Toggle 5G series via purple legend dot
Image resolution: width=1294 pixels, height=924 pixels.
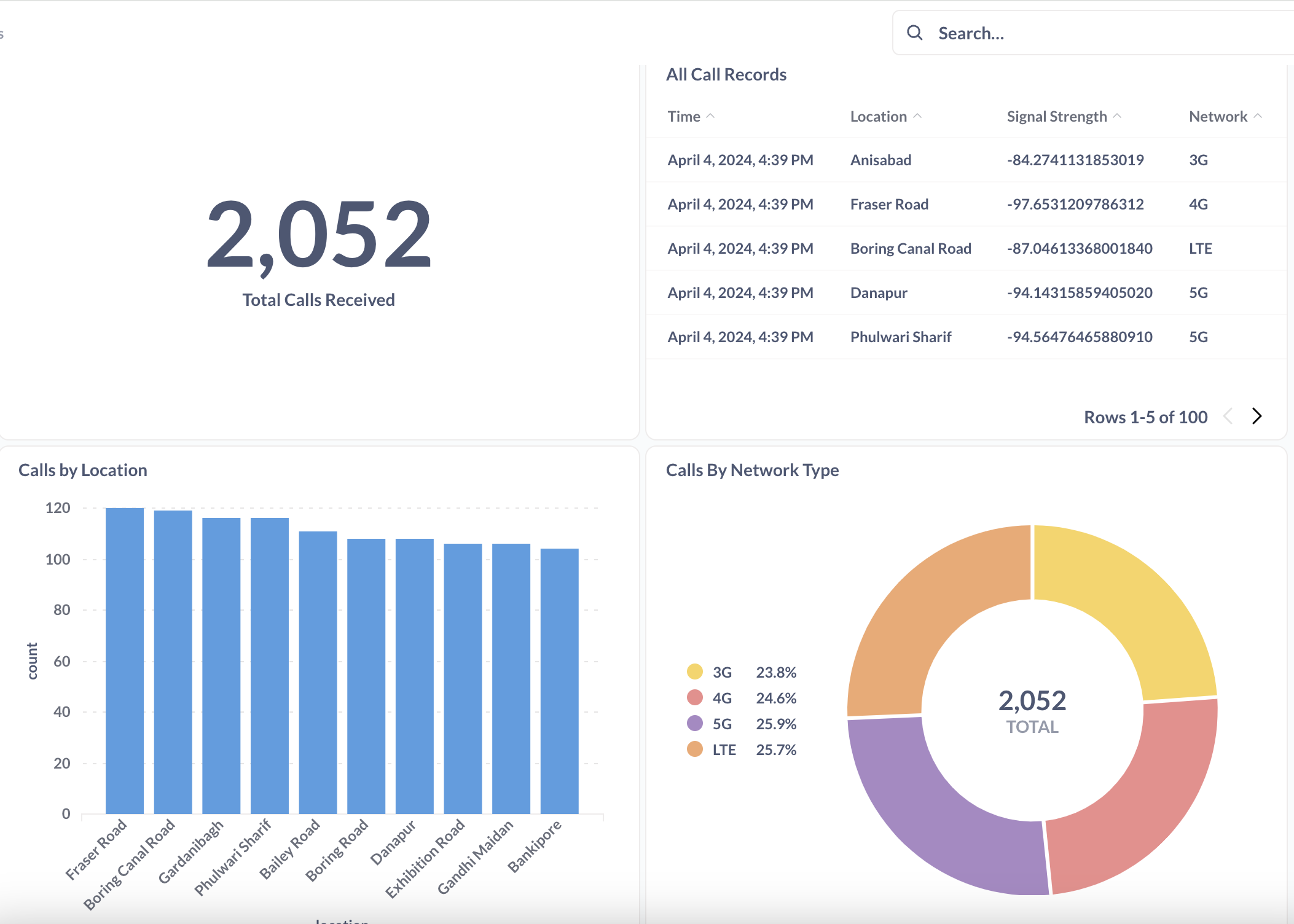coord(694,723)
